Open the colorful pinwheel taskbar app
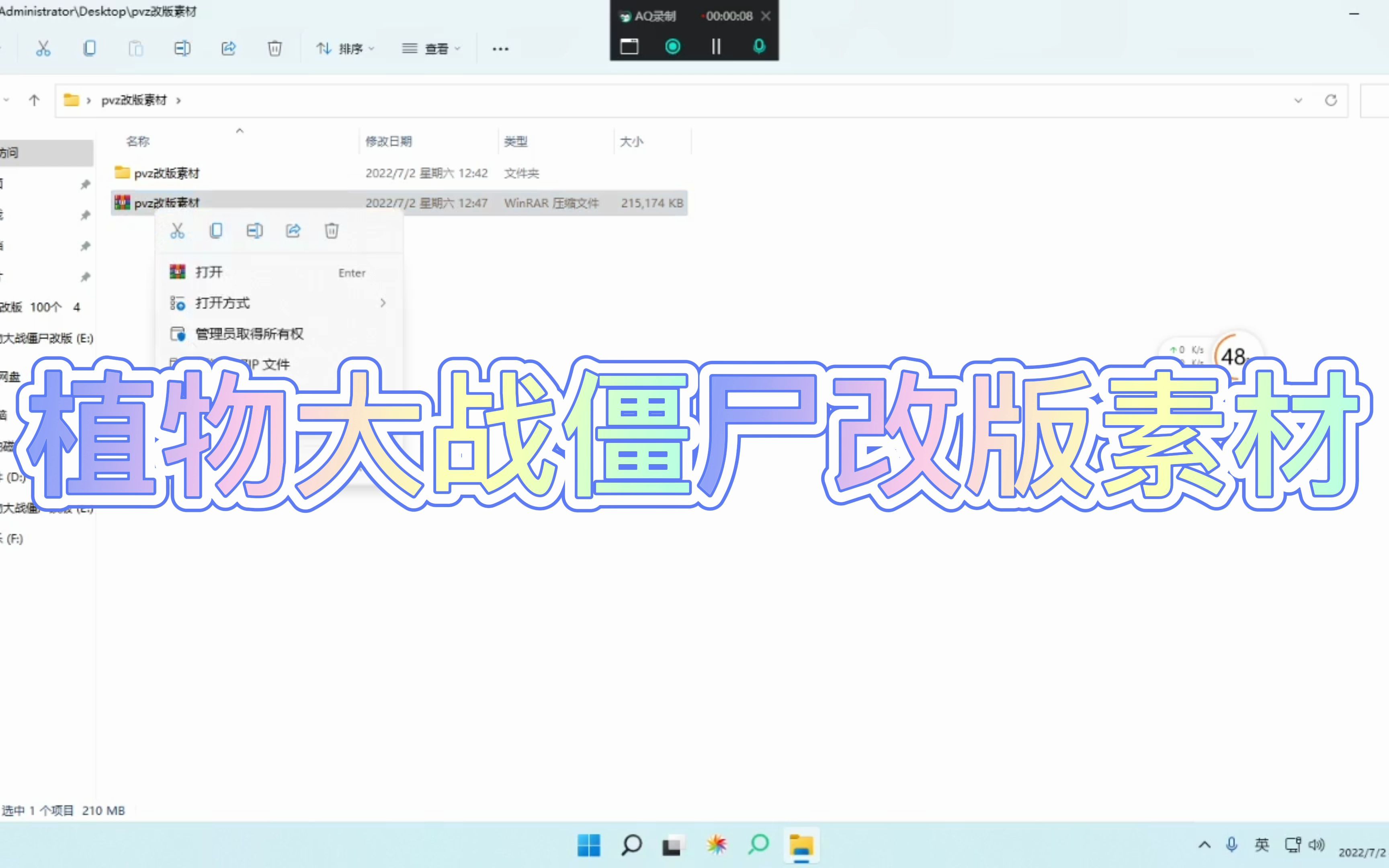 [716, 845]
